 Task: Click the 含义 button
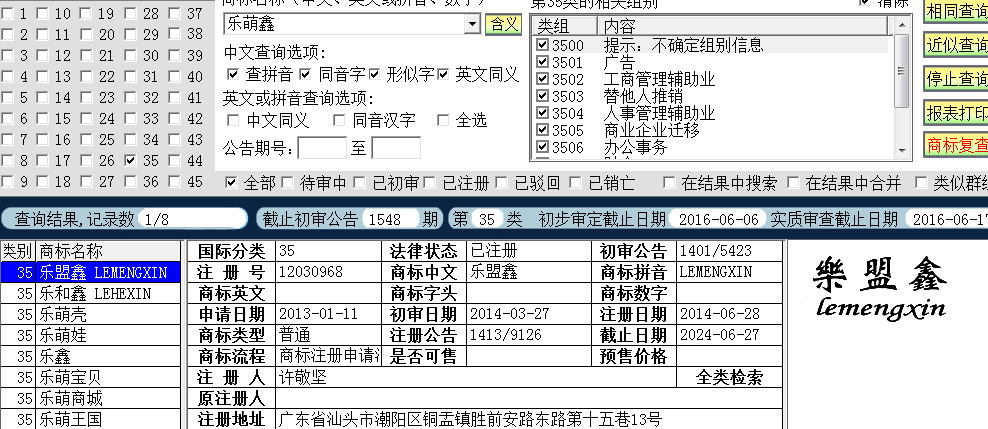pos(503,25)
